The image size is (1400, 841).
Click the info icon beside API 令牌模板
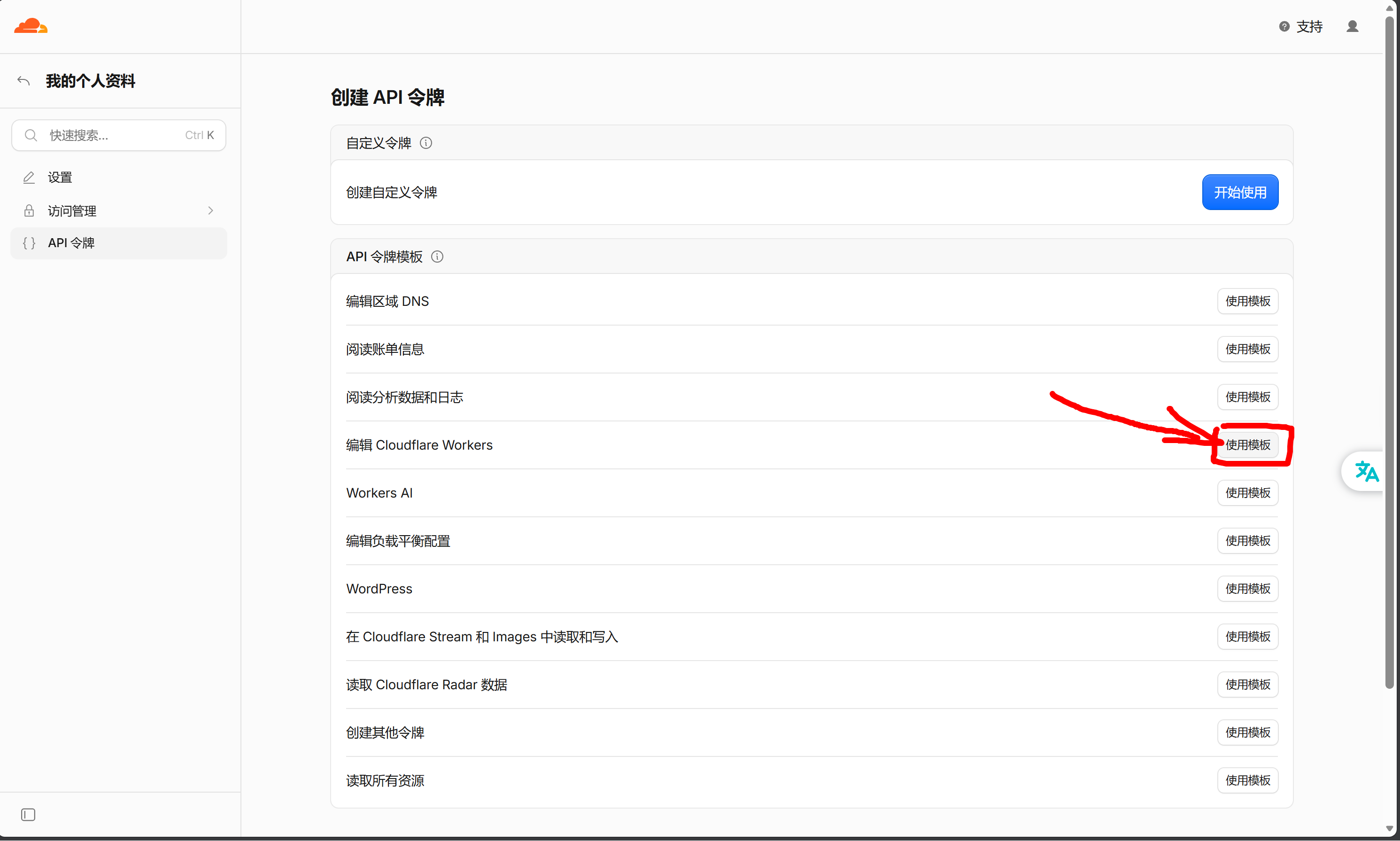click(x=437, y=257)
